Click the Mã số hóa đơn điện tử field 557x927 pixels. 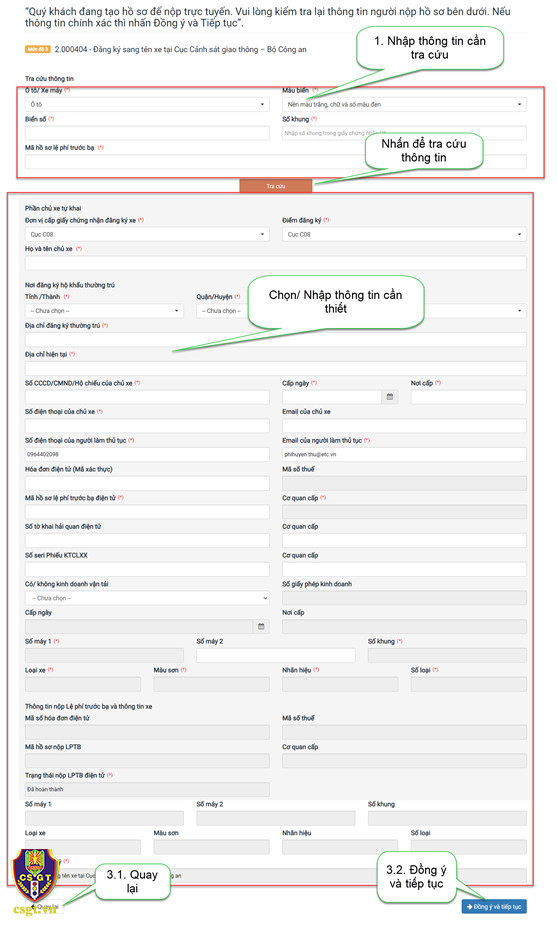[x=147, y=732]
